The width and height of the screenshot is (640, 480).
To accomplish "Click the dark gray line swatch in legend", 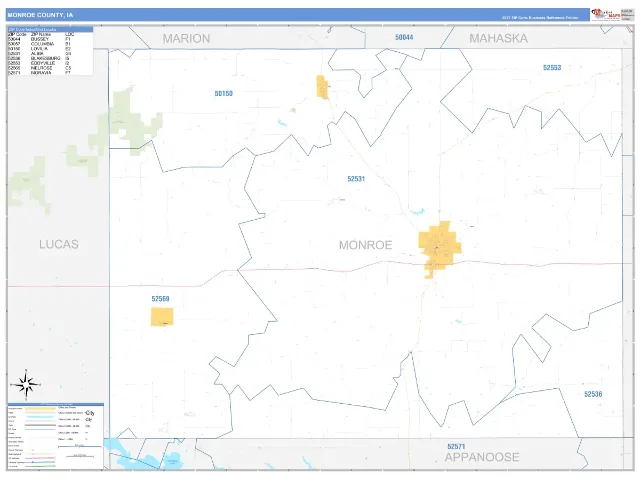I will tap(40, 425).
